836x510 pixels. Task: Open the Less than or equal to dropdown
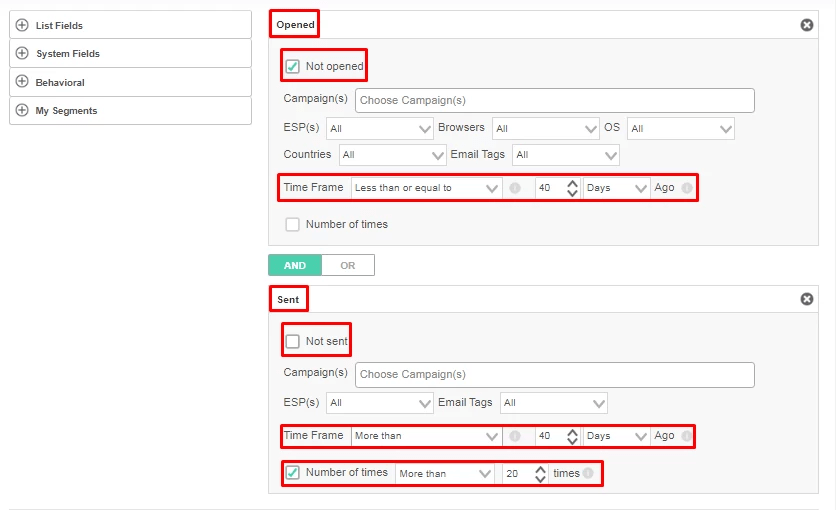426,188
